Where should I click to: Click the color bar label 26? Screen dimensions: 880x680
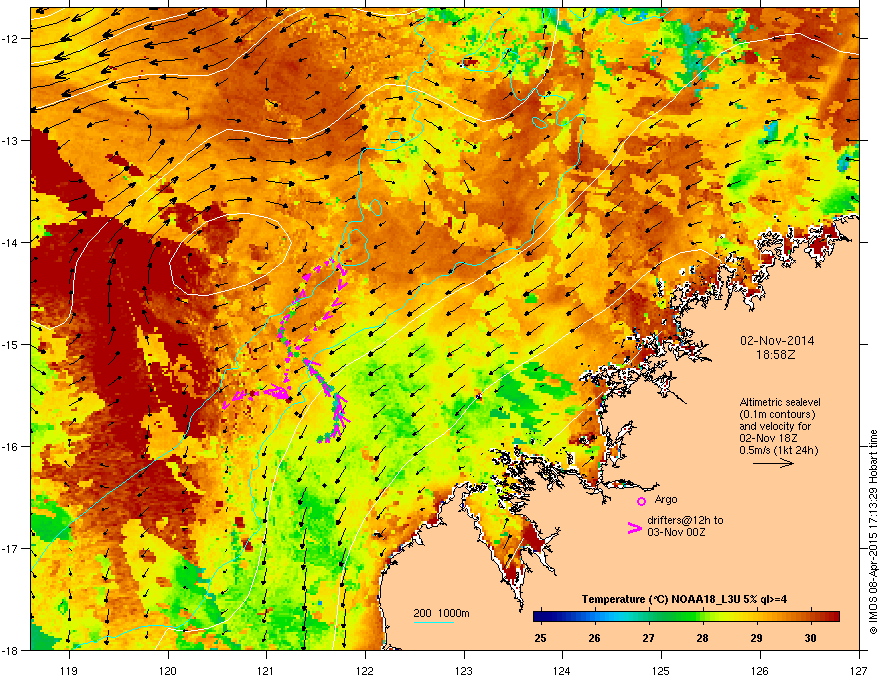tap(594, 638)
